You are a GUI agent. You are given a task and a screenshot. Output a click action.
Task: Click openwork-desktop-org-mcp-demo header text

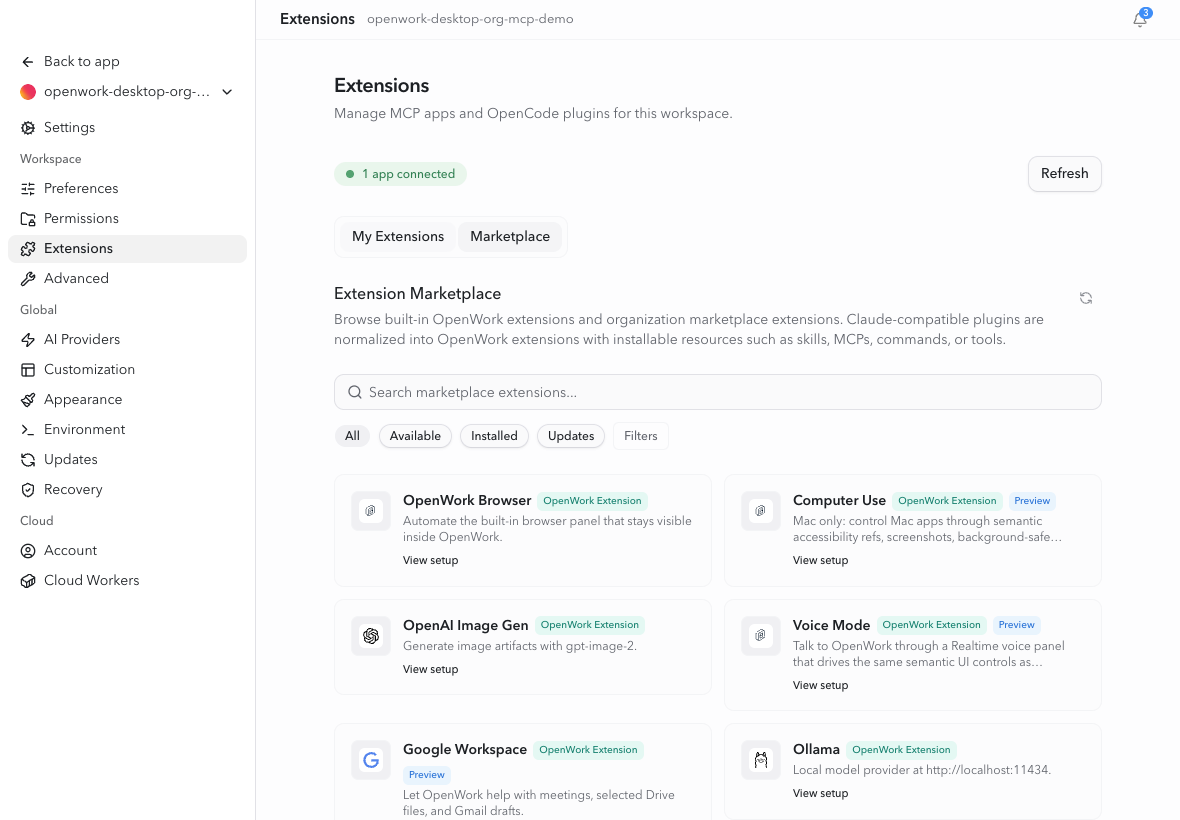pyautogui.click(x=470, y=19)
